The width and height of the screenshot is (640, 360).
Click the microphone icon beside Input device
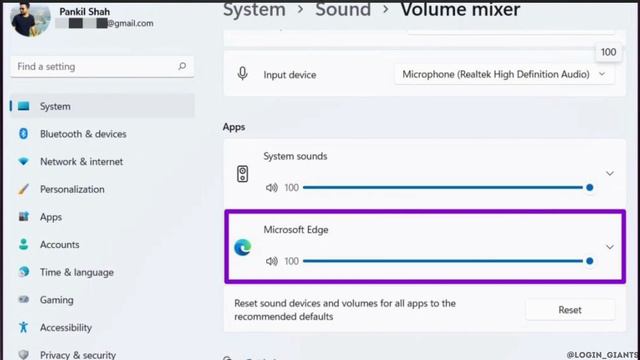coord(242,74)
